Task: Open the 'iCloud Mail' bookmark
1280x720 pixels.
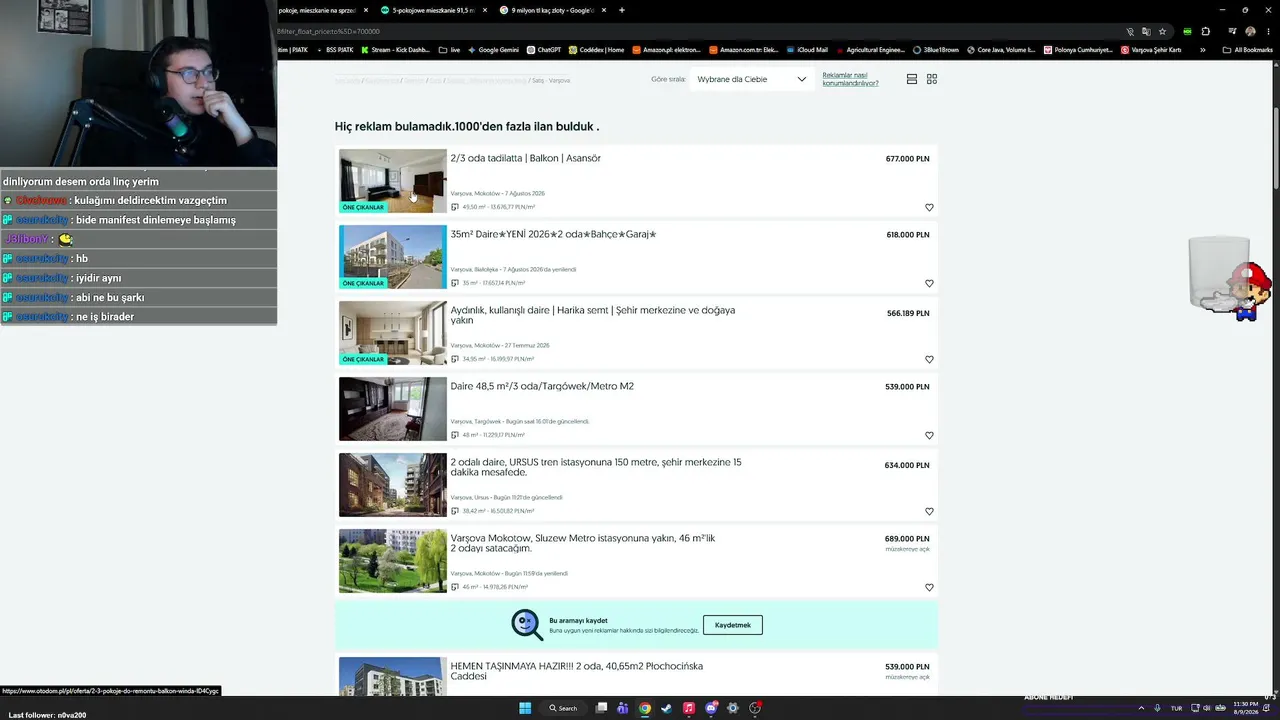Action: (x=807, y=50)
